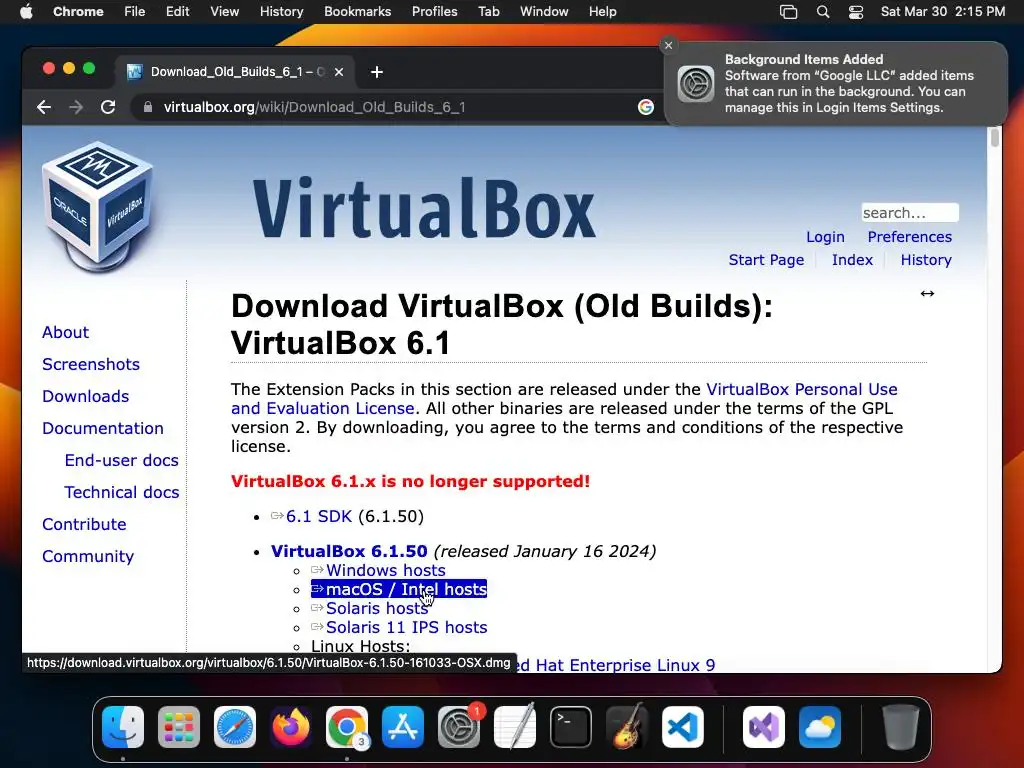This screenshot has width=1024, height=768.
Task: Open the Downloads sidebar link
Action: (x=86, y=396)
